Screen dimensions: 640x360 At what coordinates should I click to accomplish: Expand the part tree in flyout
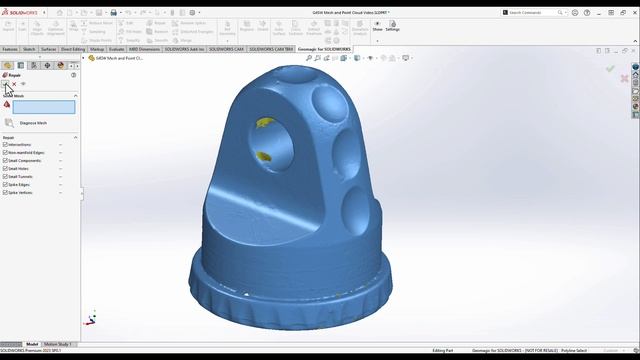[x=84, y=58]
